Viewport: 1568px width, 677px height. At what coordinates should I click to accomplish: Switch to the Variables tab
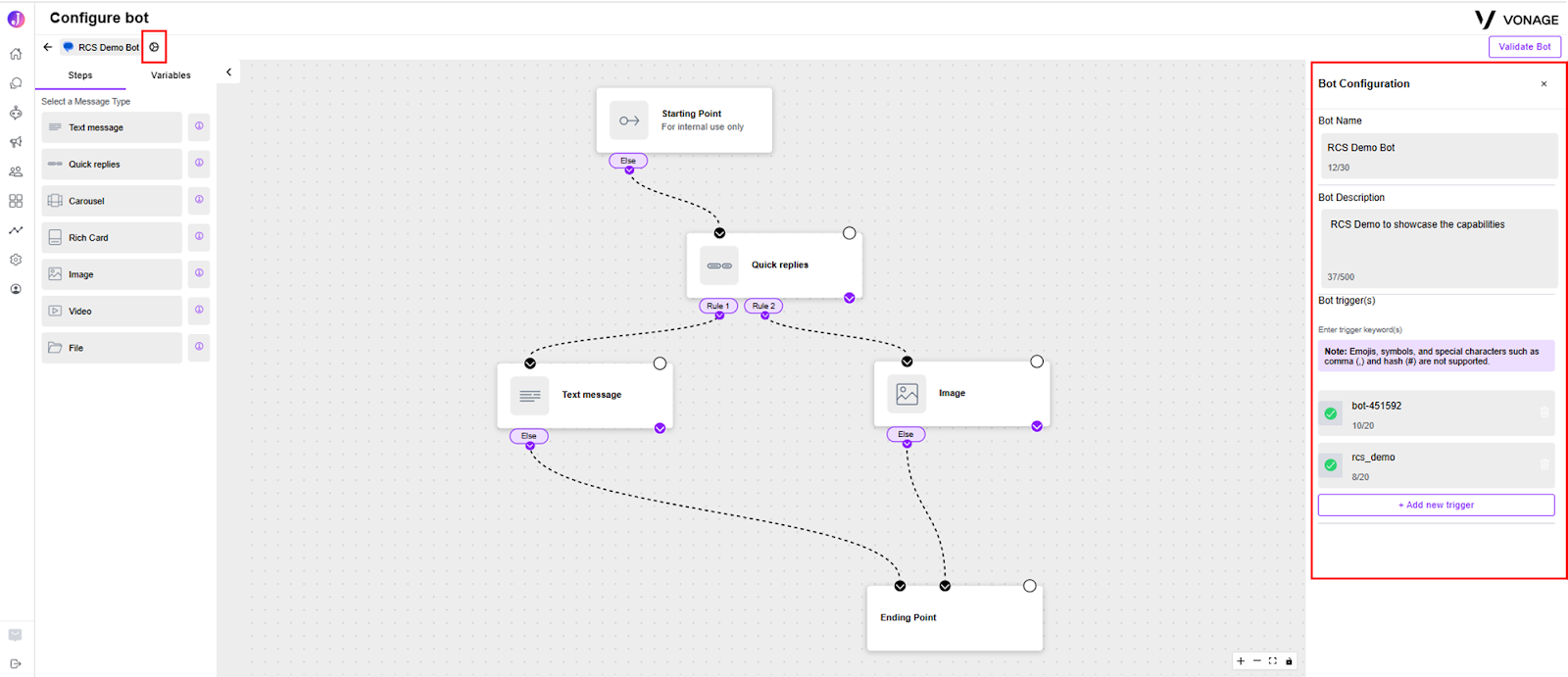pyautogui.click(x=171, y=75)
